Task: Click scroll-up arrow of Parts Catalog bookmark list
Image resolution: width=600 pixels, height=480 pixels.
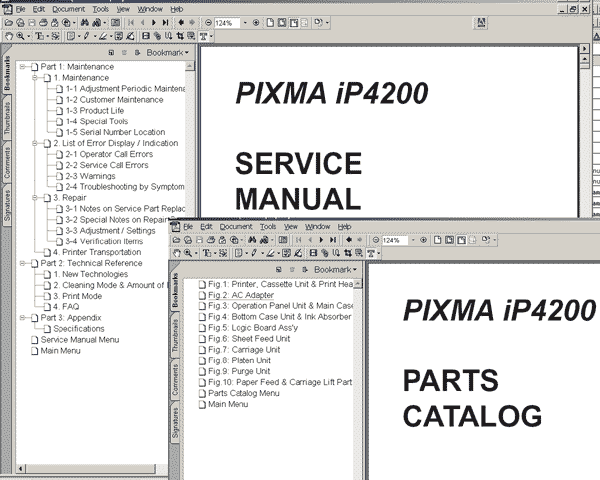Action: click(x=357, y=284)
